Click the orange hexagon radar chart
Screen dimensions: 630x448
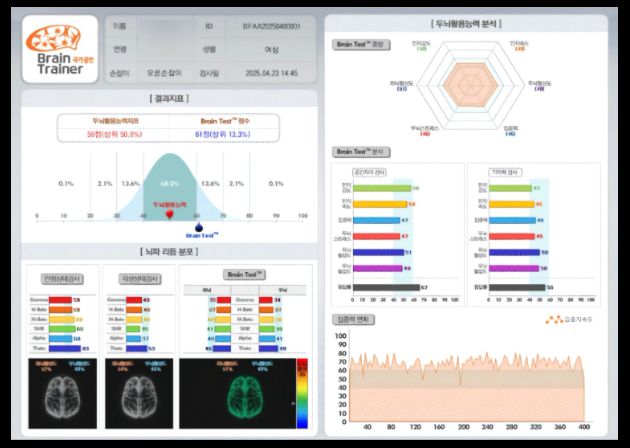point(470,85)
